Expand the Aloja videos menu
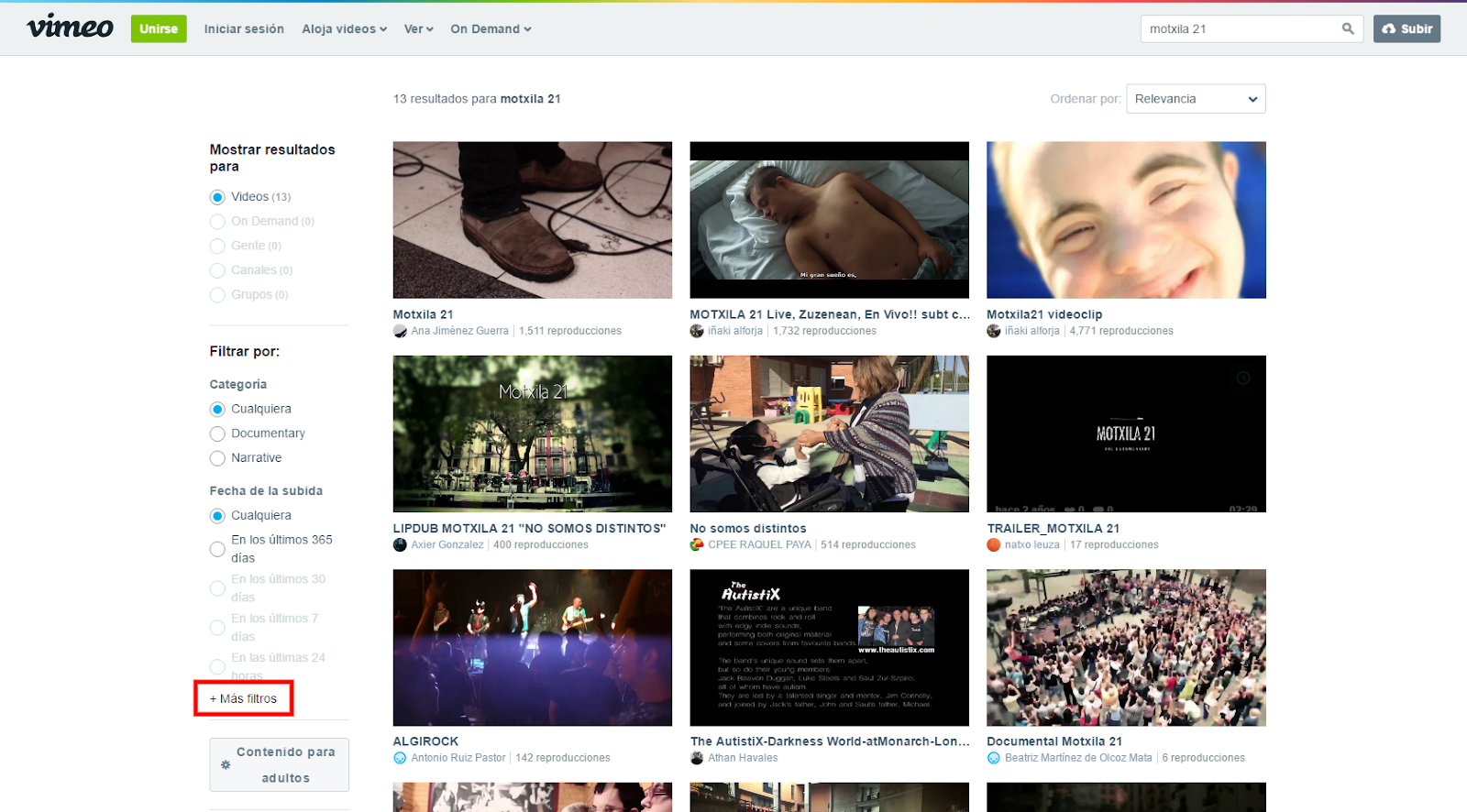Screen dimensions: 1467x812 point(344,29)
